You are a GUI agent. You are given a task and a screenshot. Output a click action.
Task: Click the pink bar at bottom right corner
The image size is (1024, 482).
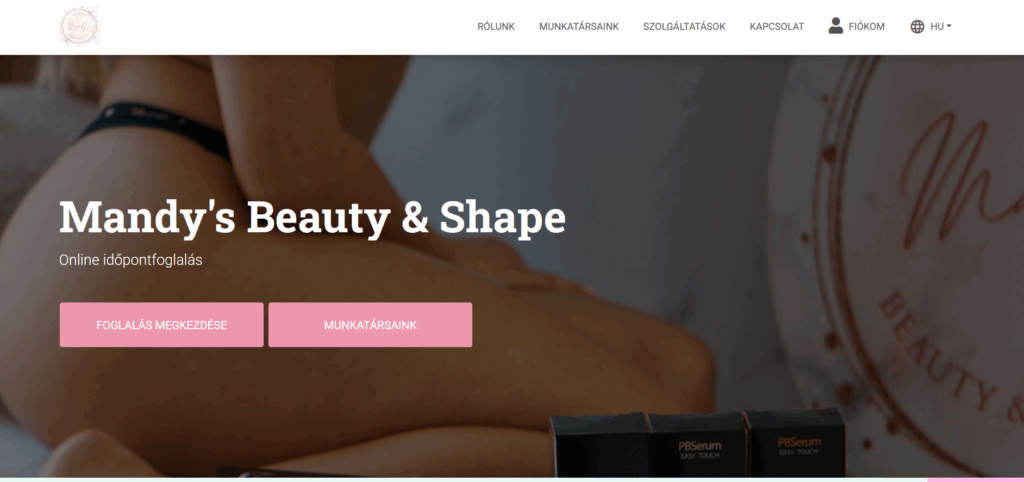click(975, 480)
